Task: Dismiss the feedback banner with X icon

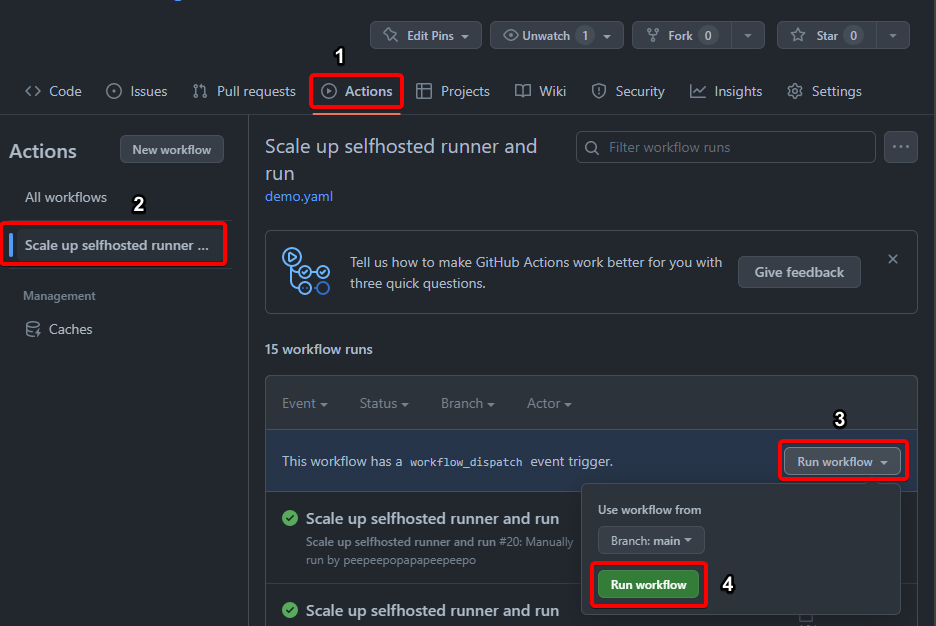Action: click(x=893, y=259)
